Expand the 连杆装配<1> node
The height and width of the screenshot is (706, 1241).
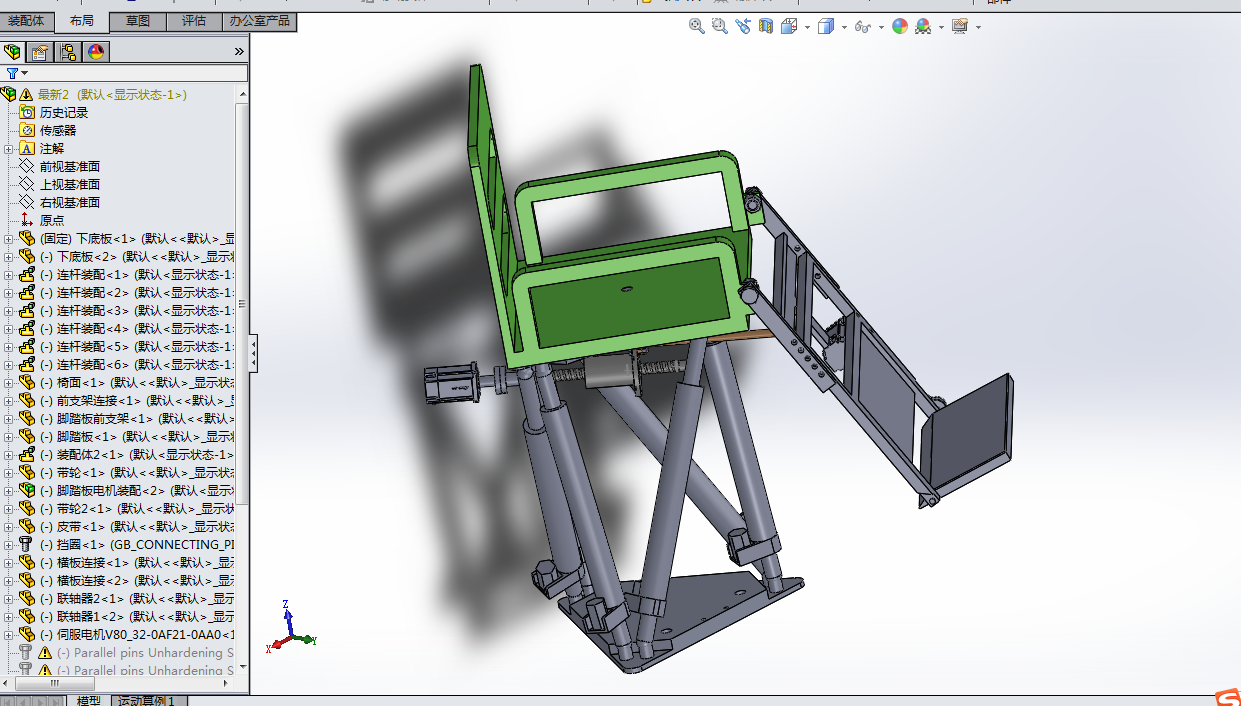9,275
